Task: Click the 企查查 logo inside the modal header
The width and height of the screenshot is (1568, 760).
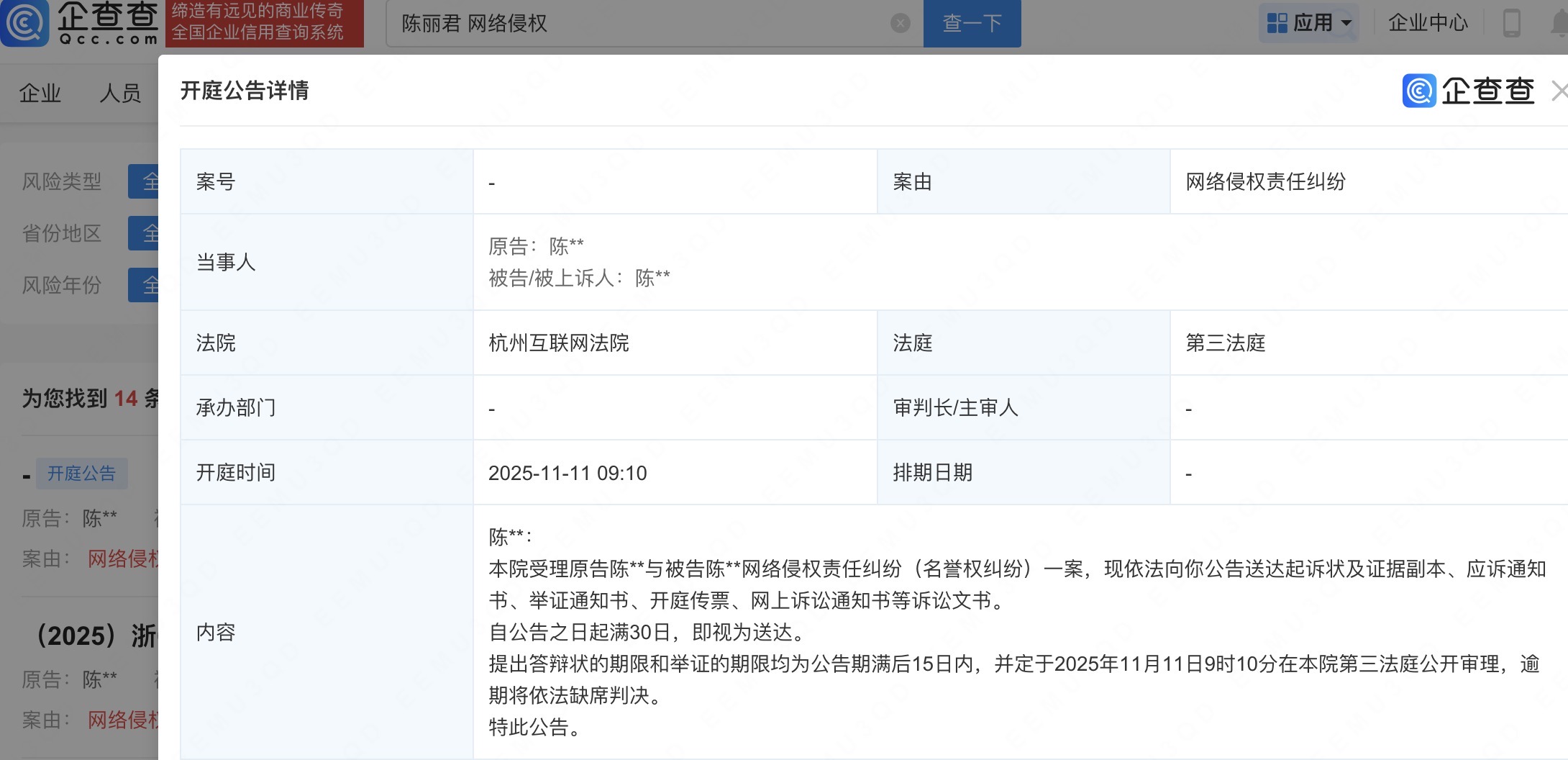Action: [1467, 91]
